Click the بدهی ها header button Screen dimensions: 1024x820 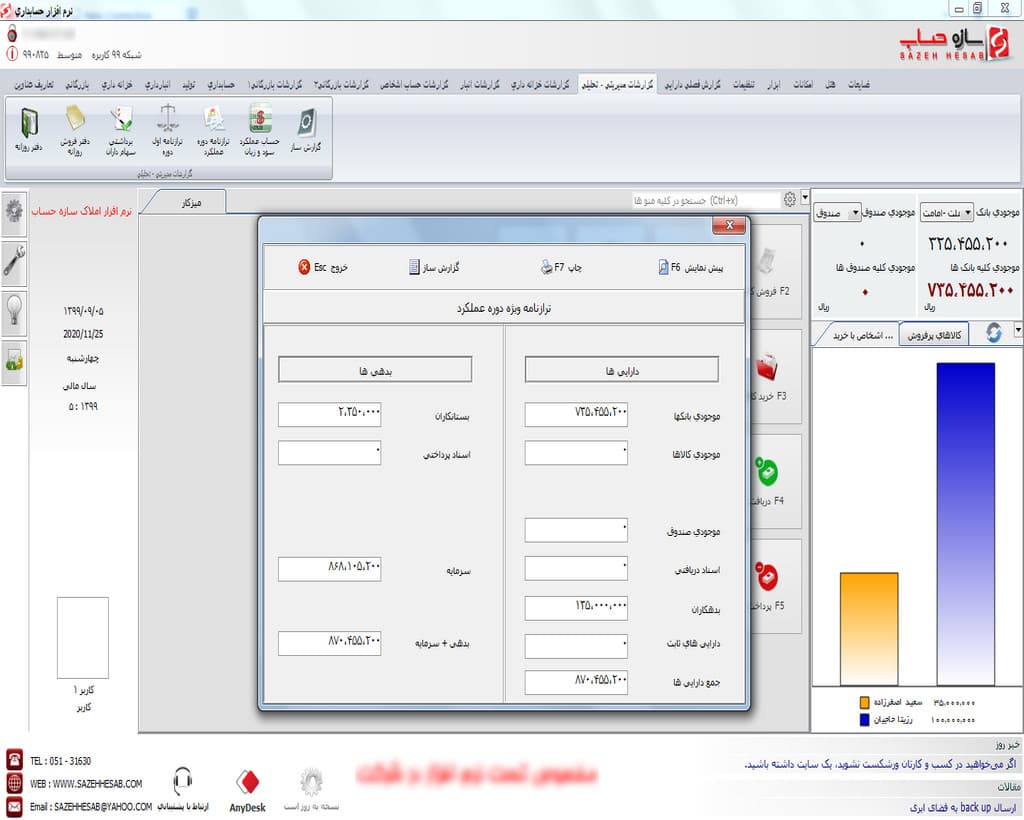pyautogui.click(x=375, y=370)
